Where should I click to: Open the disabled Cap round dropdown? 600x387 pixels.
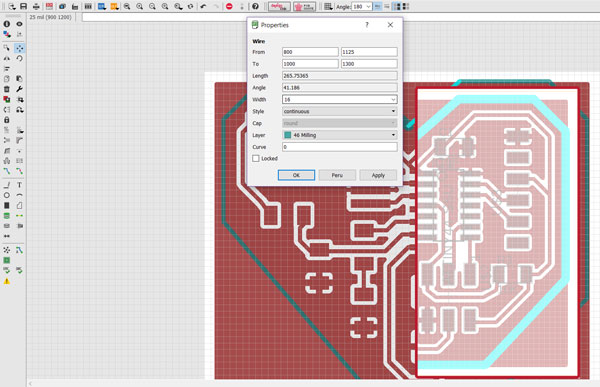click(340, 123)
